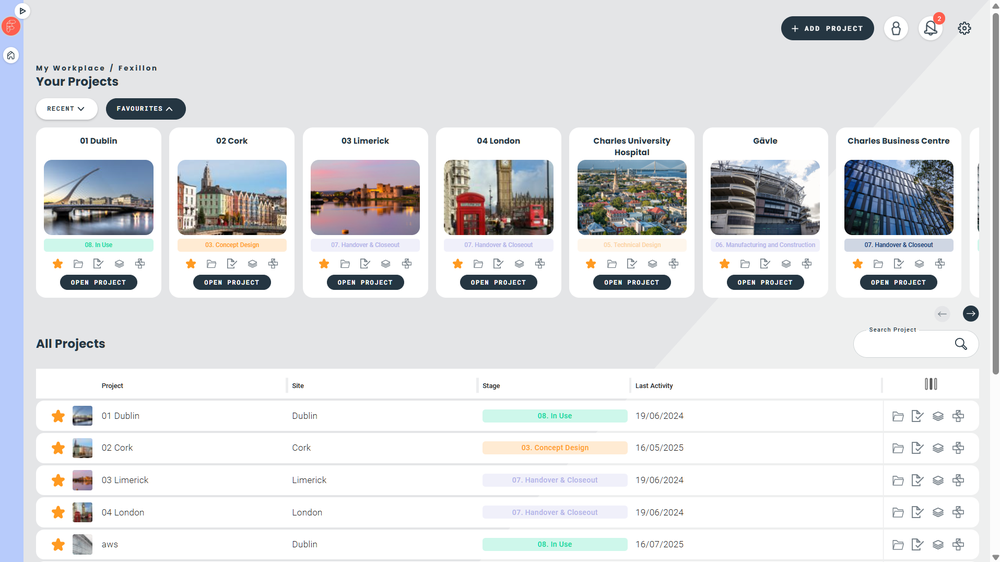Screen dimensions: 1000x562
Task: Click layers icon on 02 Cork card
Action: click(253, 263)
